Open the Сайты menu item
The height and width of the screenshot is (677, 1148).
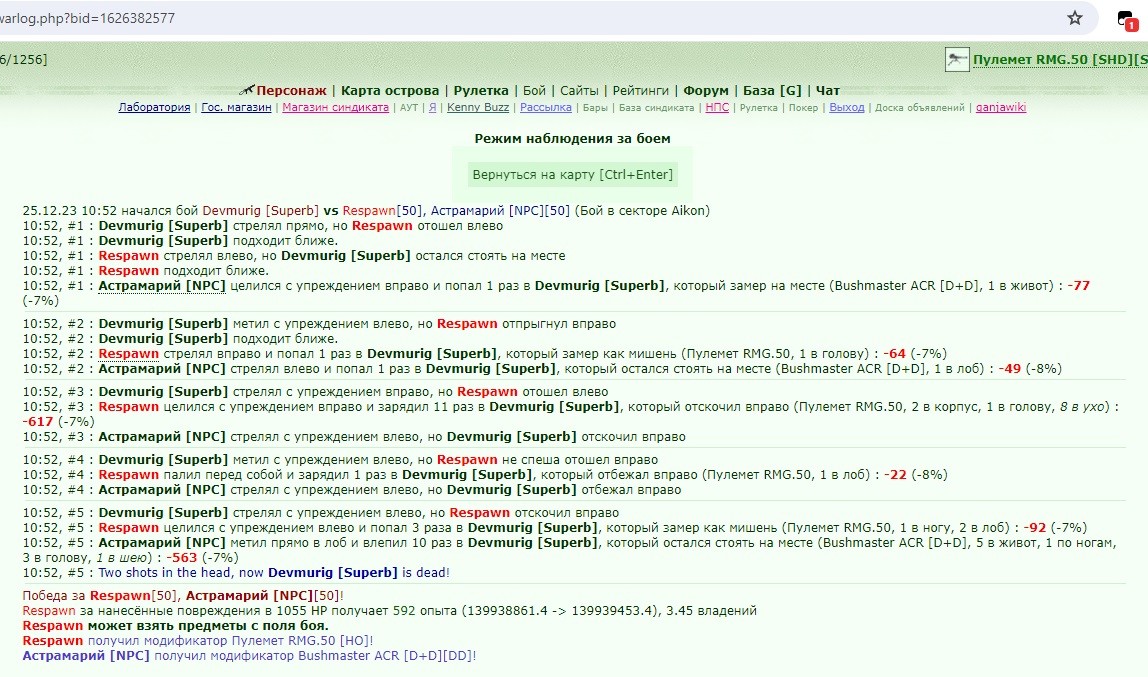(578, 91)
